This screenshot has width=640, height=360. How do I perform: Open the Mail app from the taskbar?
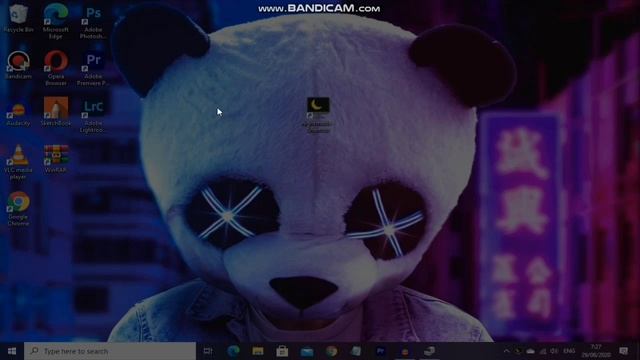(x=307, y=351)
